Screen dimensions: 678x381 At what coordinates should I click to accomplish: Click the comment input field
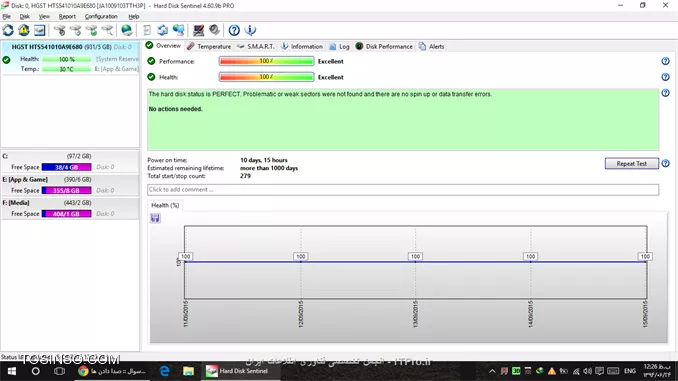point(403,189)
